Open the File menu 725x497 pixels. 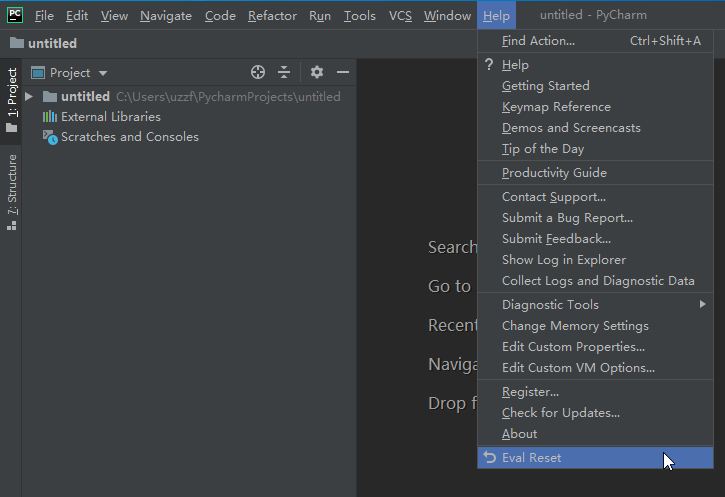click(x=44, y=16)
